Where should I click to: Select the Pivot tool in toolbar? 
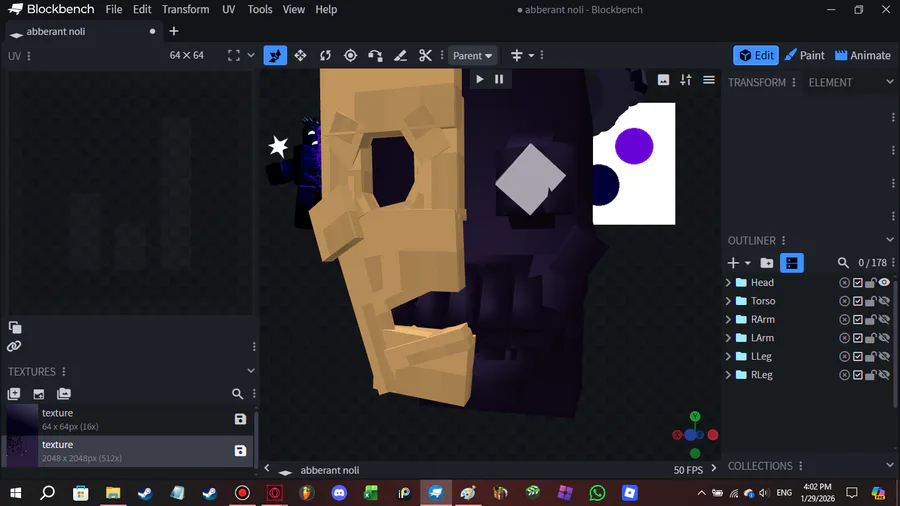tap(350, 56)
